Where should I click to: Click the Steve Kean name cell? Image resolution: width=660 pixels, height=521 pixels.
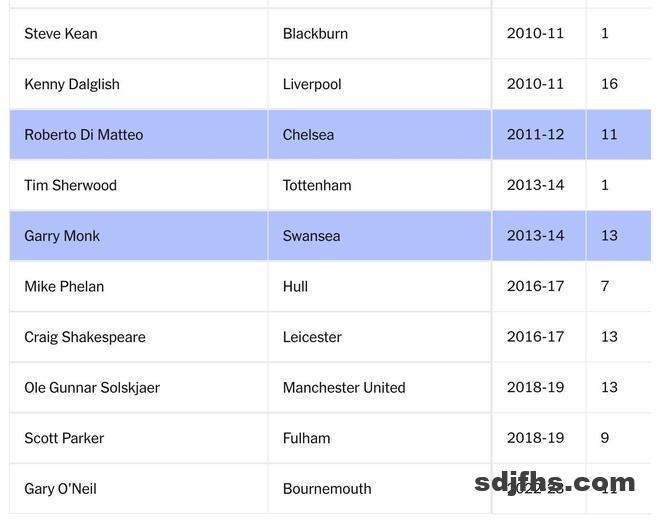click(61, 34)
